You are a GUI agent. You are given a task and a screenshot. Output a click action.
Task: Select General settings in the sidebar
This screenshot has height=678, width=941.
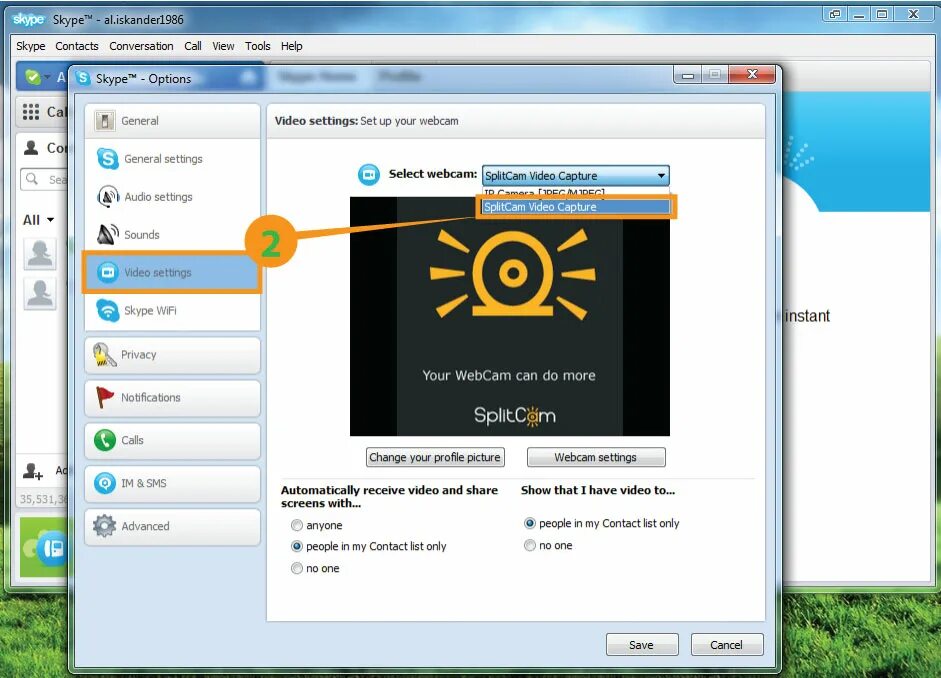pyautogui.click(x=172, y=159)
